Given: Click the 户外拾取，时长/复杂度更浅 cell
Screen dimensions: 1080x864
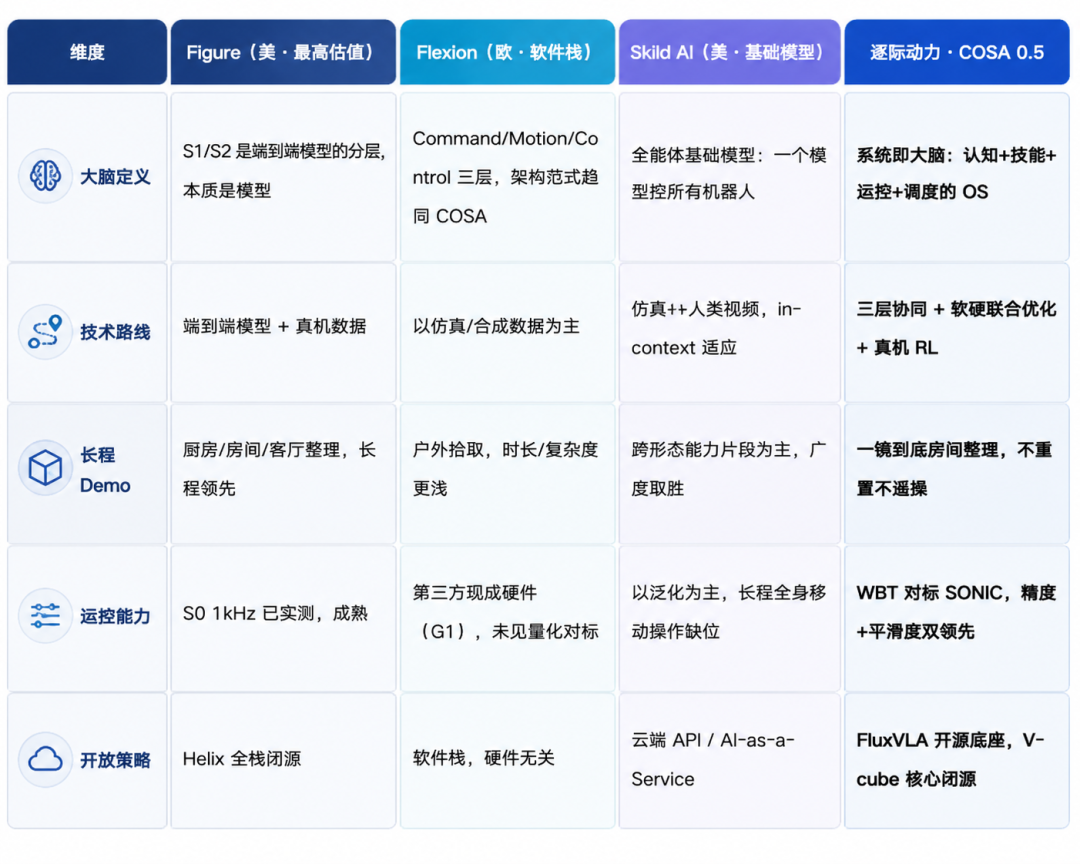Looking at the screenshot, I should coord(508,474).
